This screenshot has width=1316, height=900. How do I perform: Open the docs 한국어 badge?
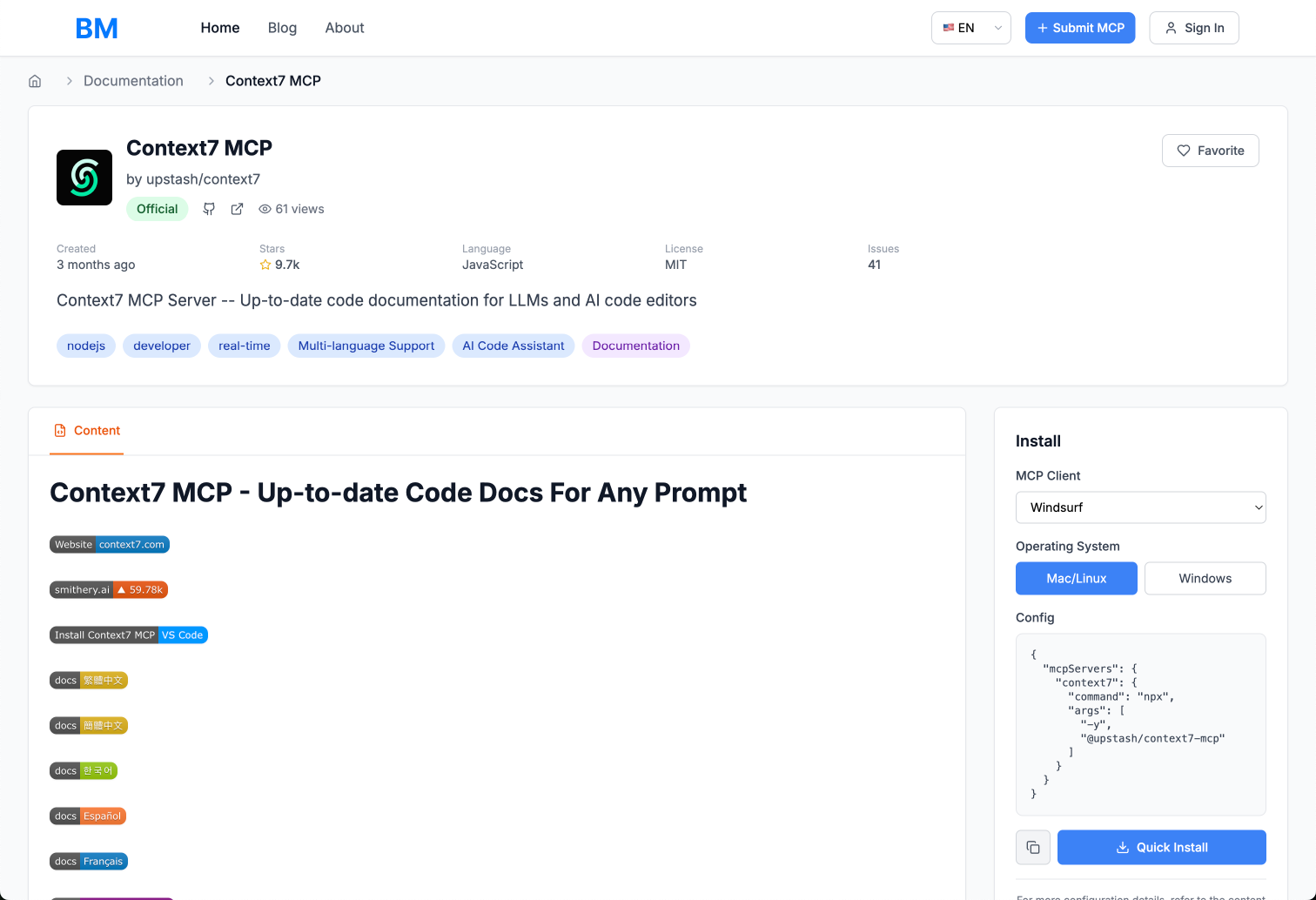pyautogui.click(x=84, y=771)
